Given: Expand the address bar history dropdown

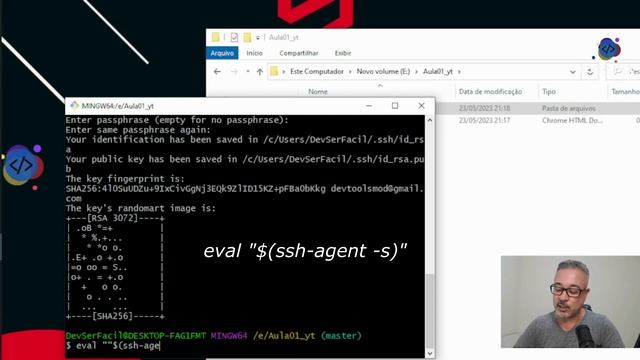Looking at the screenshot, I should pyautogui.click(x=573, y=72).
